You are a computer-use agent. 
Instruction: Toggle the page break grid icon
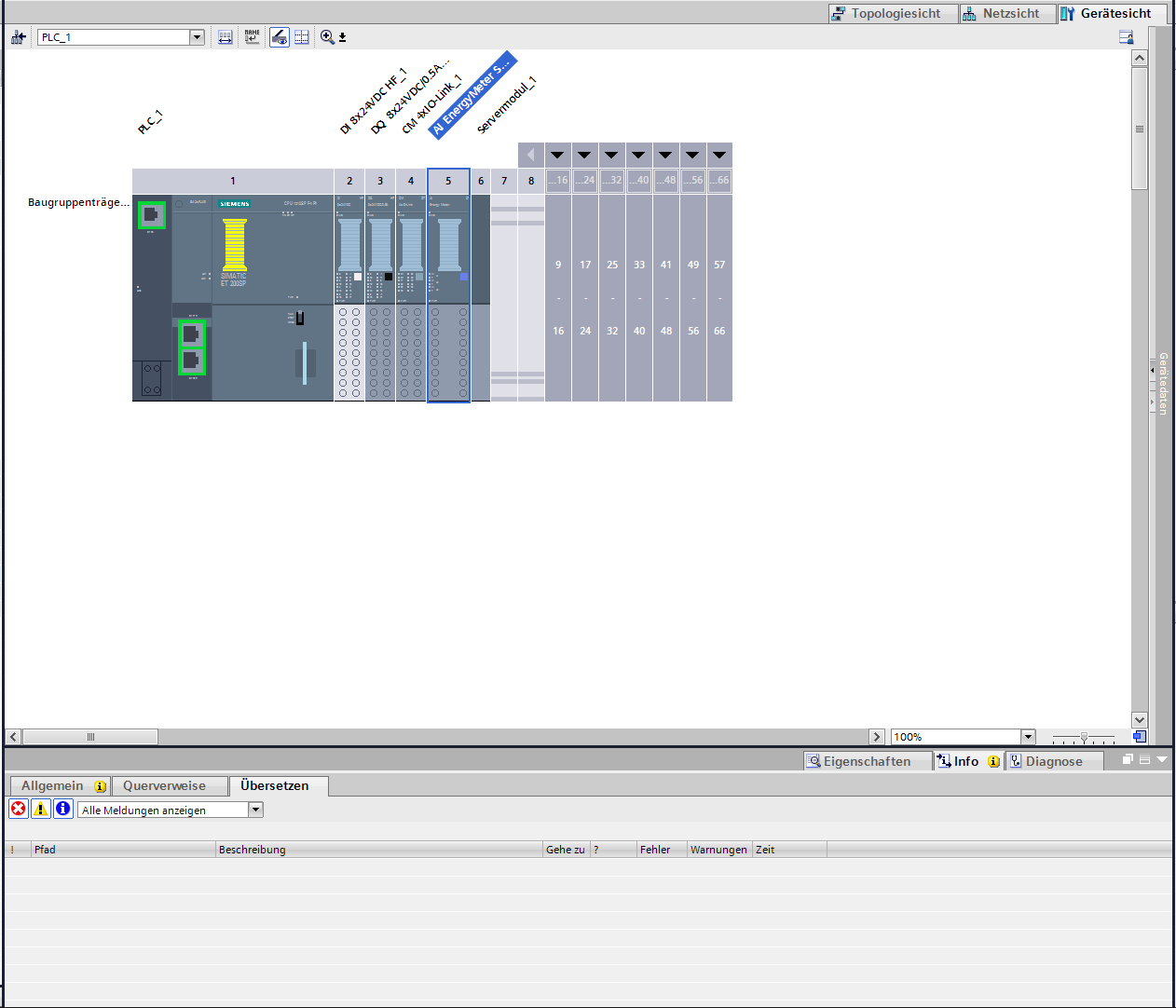point(302,37)
